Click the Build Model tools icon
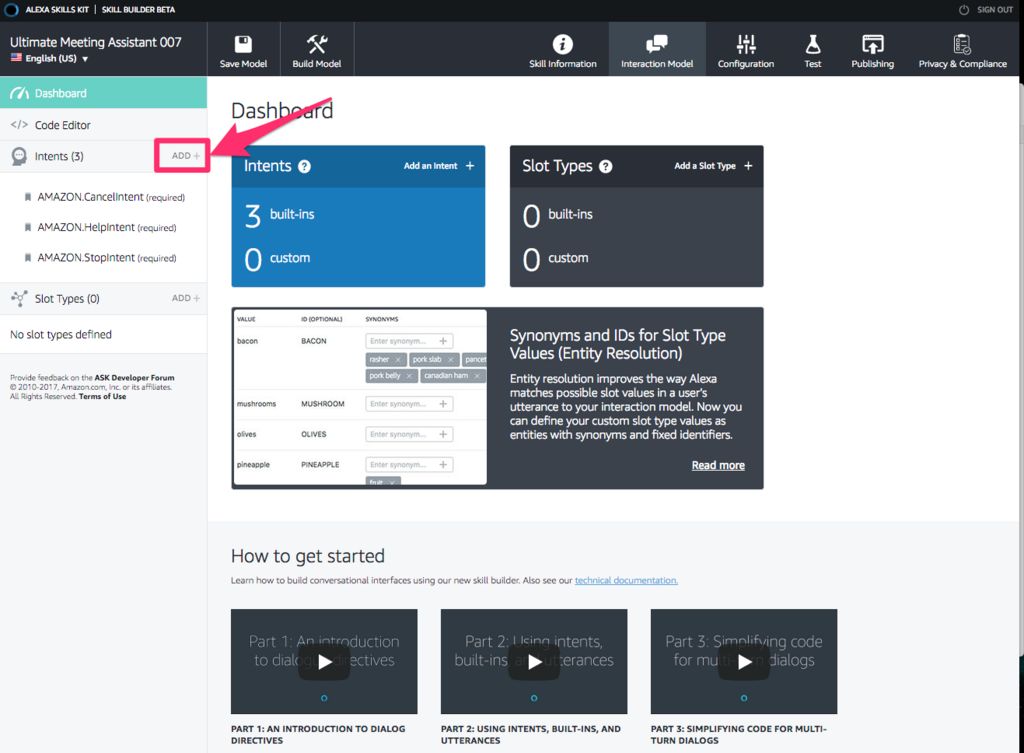This screenshot has height=753, width=1024. click(317, 44)
